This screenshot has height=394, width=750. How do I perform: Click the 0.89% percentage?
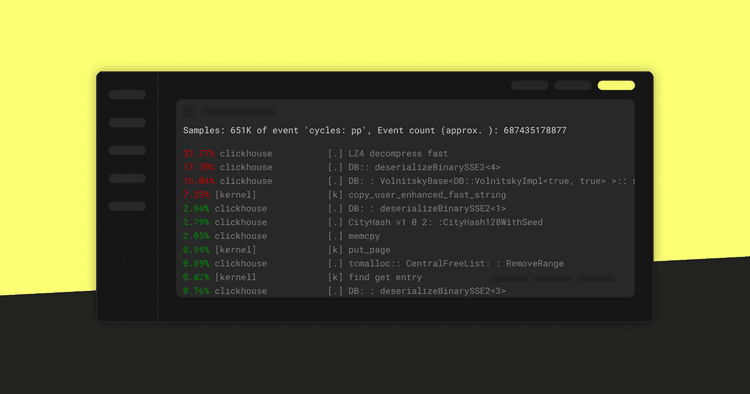point(196,263)
